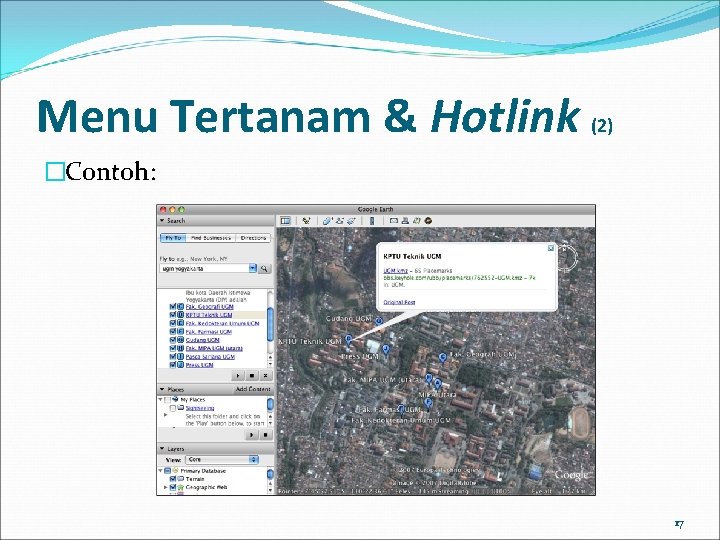The height and width of the screenshot is (540, 720).
Task: Open the Fly to search history dropdown
Action: 253,269
